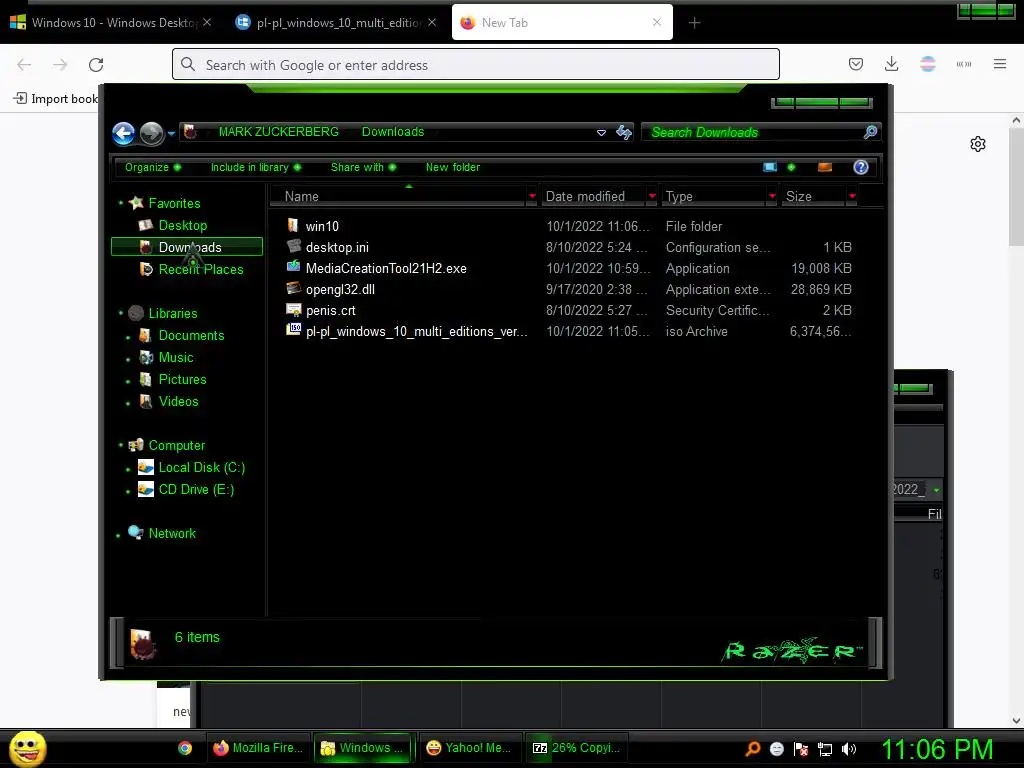Open the 26% Copying taskbar button
Image resolution: width=1024 pixels, height=768 pixels.
(x=577, y=748)
